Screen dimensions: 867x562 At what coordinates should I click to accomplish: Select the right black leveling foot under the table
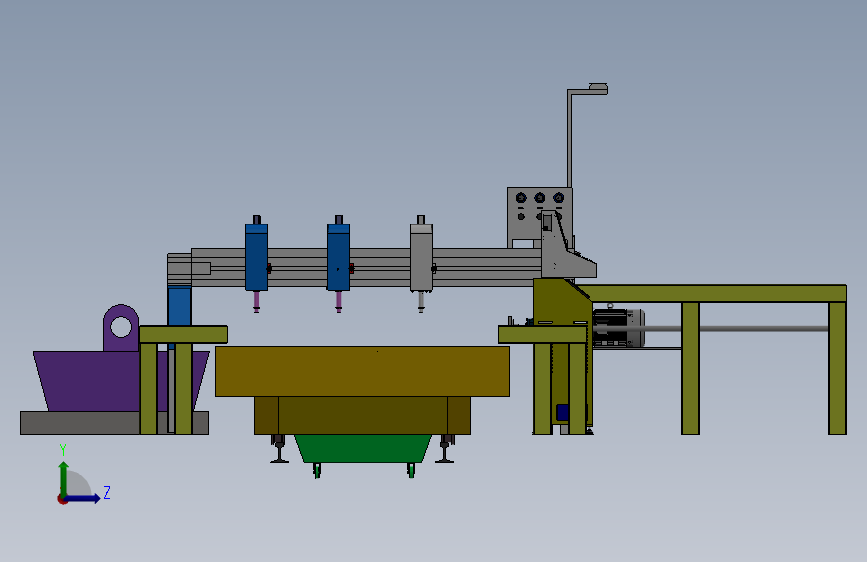[446, 449]
